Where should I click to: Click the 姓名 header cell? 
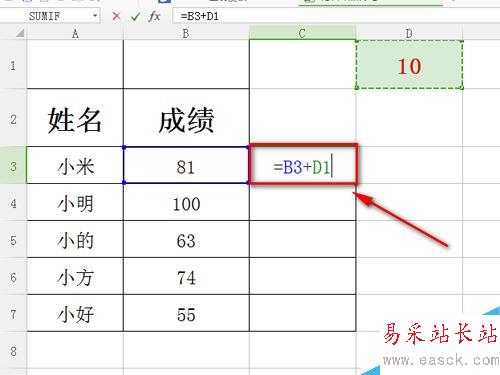pyautogui.click(x=75, y=118)
